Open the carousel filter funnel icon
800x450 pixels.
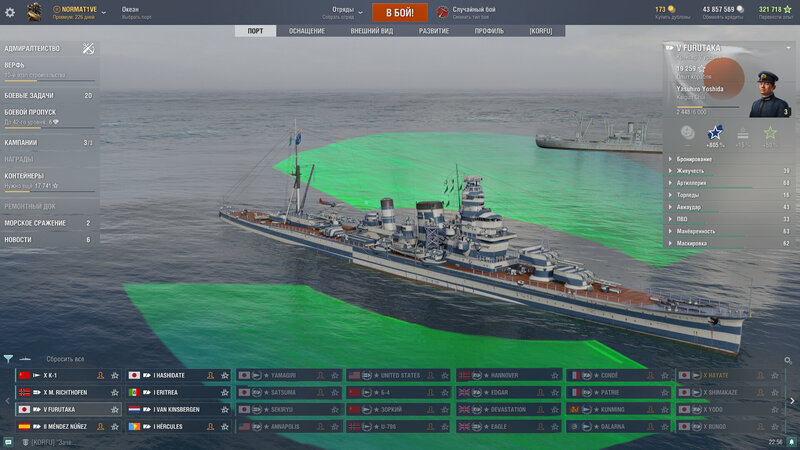click(8, 359)
